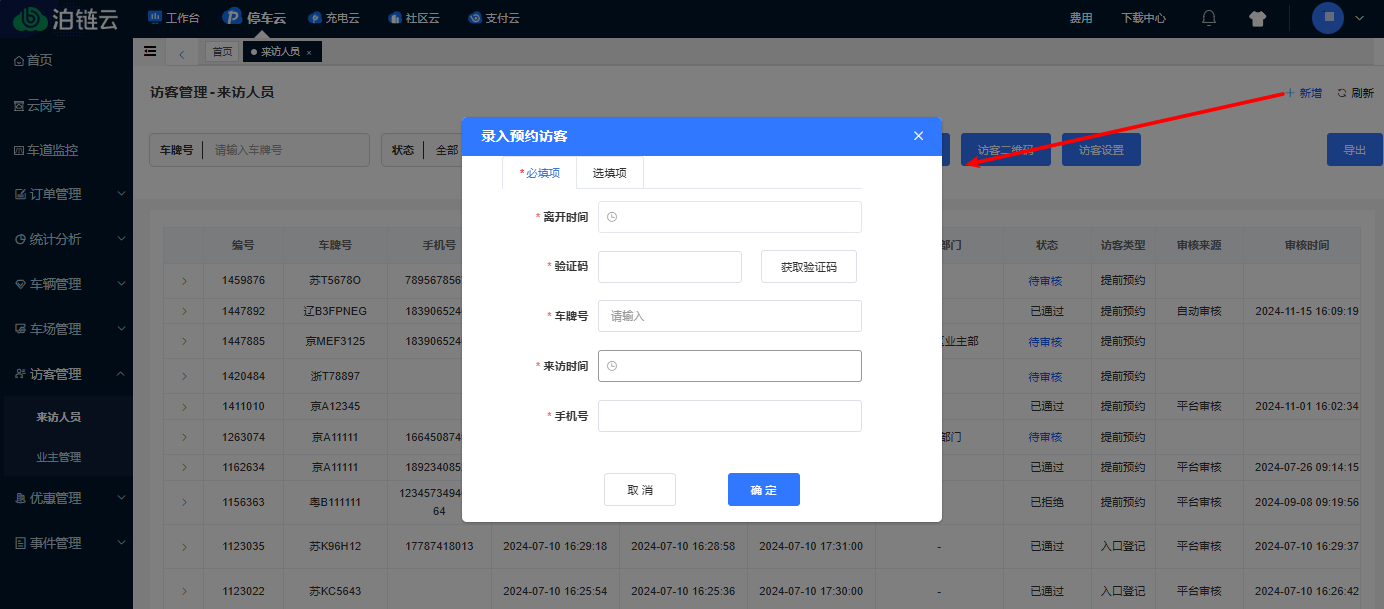Switch to 充电云 module

point(333,18)
